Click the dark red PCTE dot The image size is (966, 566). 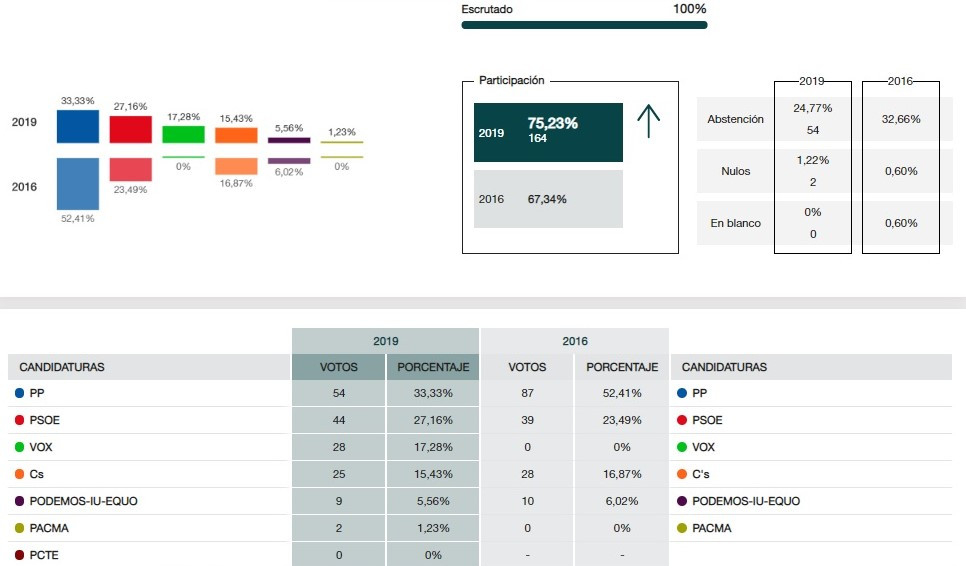tap(19, 555)
